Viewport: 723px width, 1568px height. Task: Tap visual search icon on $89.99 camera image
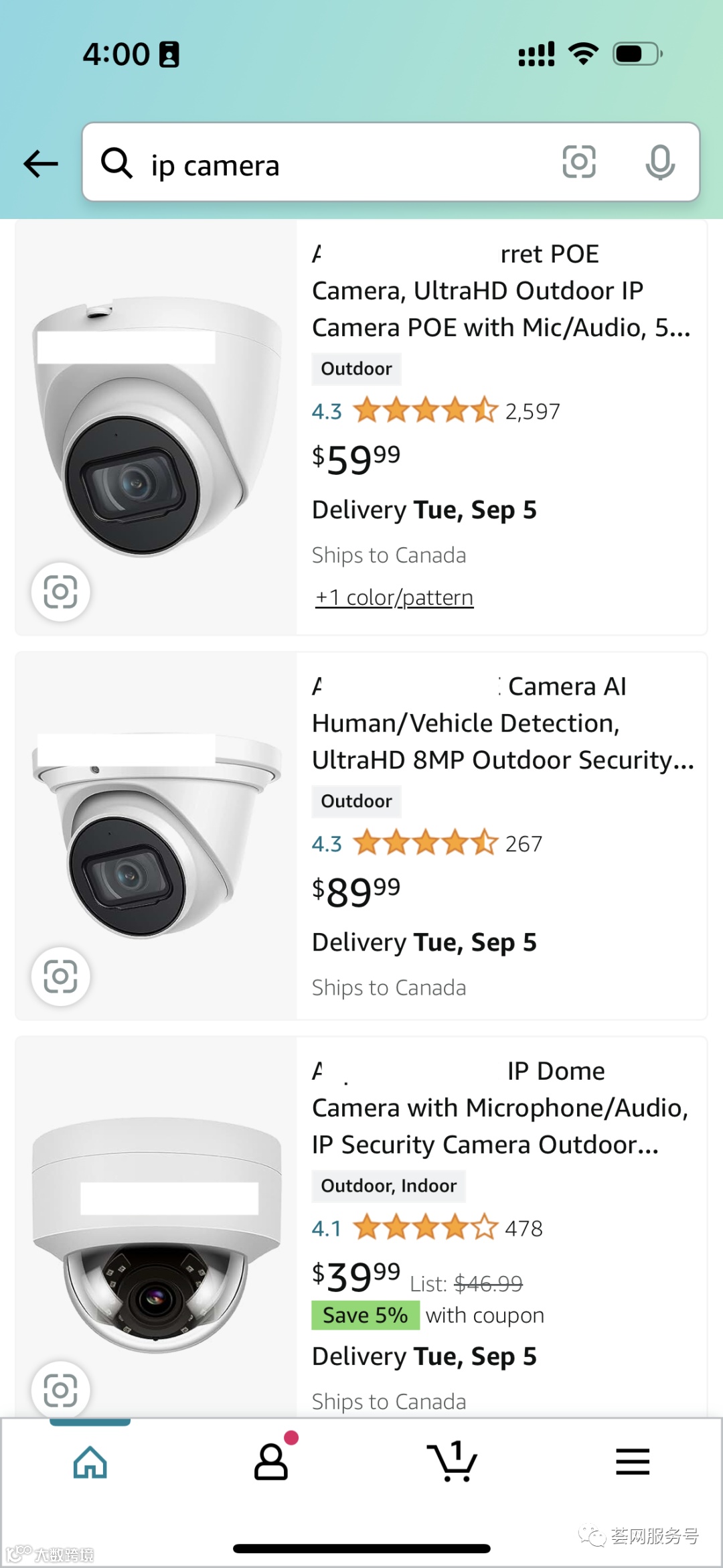[61, 977]
